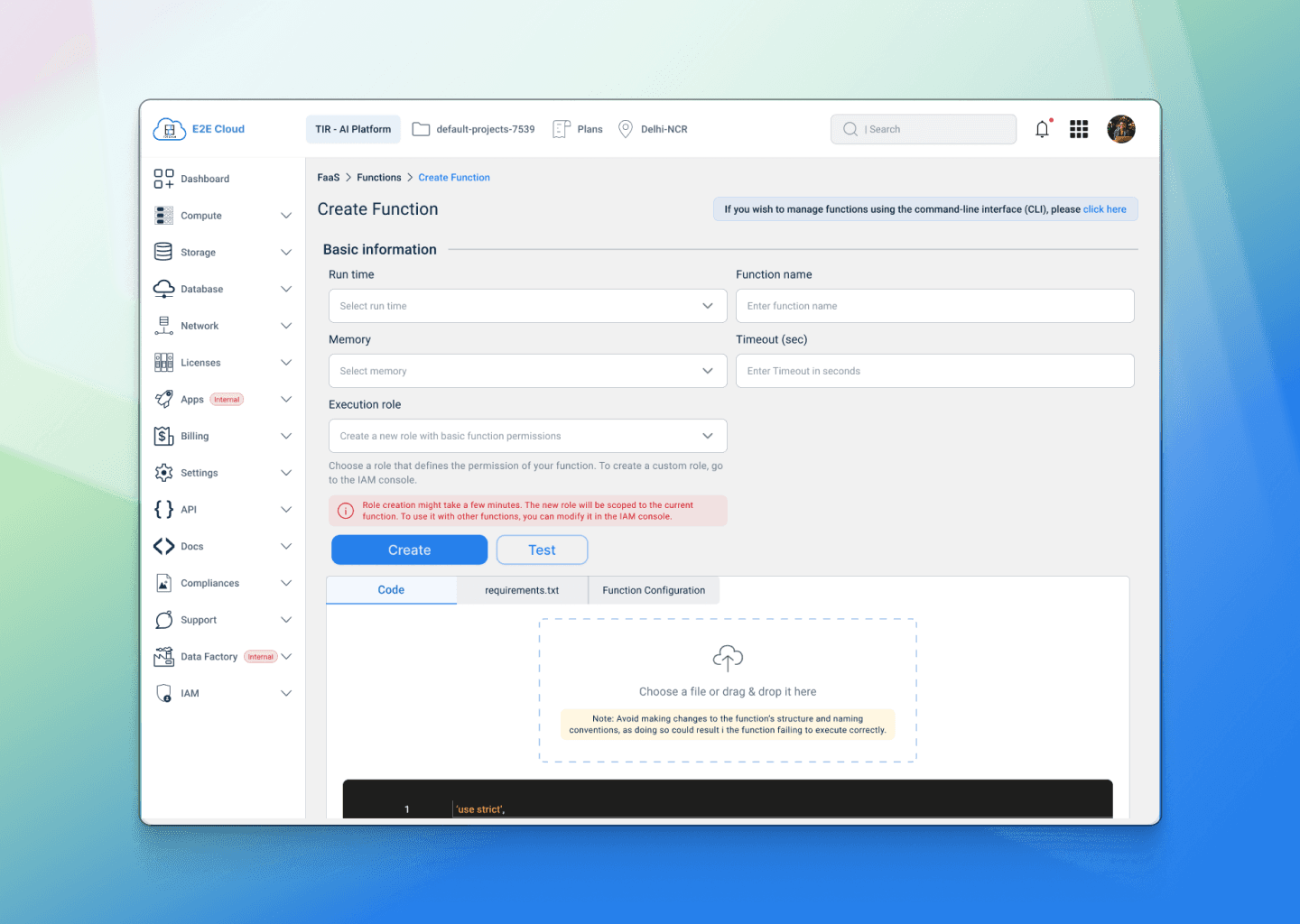Switch to the Code tab
This screenshot has height=924, width=1300.
391,590
